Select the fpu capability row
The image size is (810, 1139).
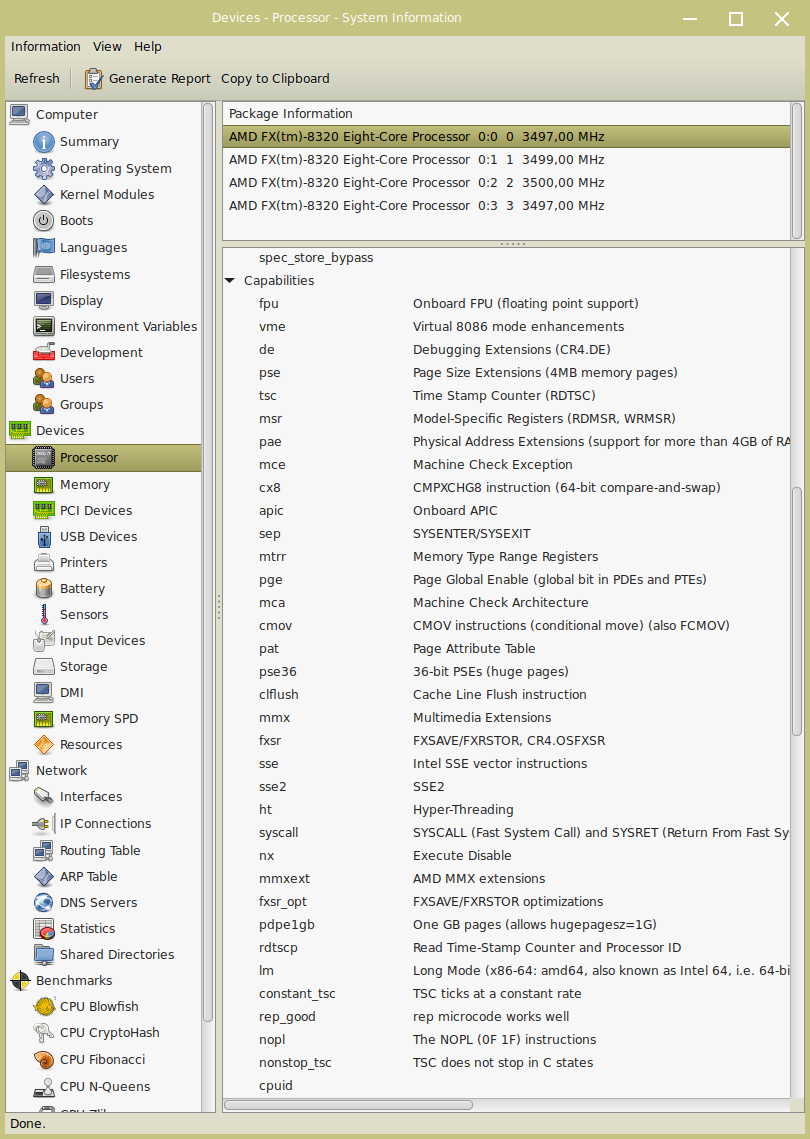point(506,304)
